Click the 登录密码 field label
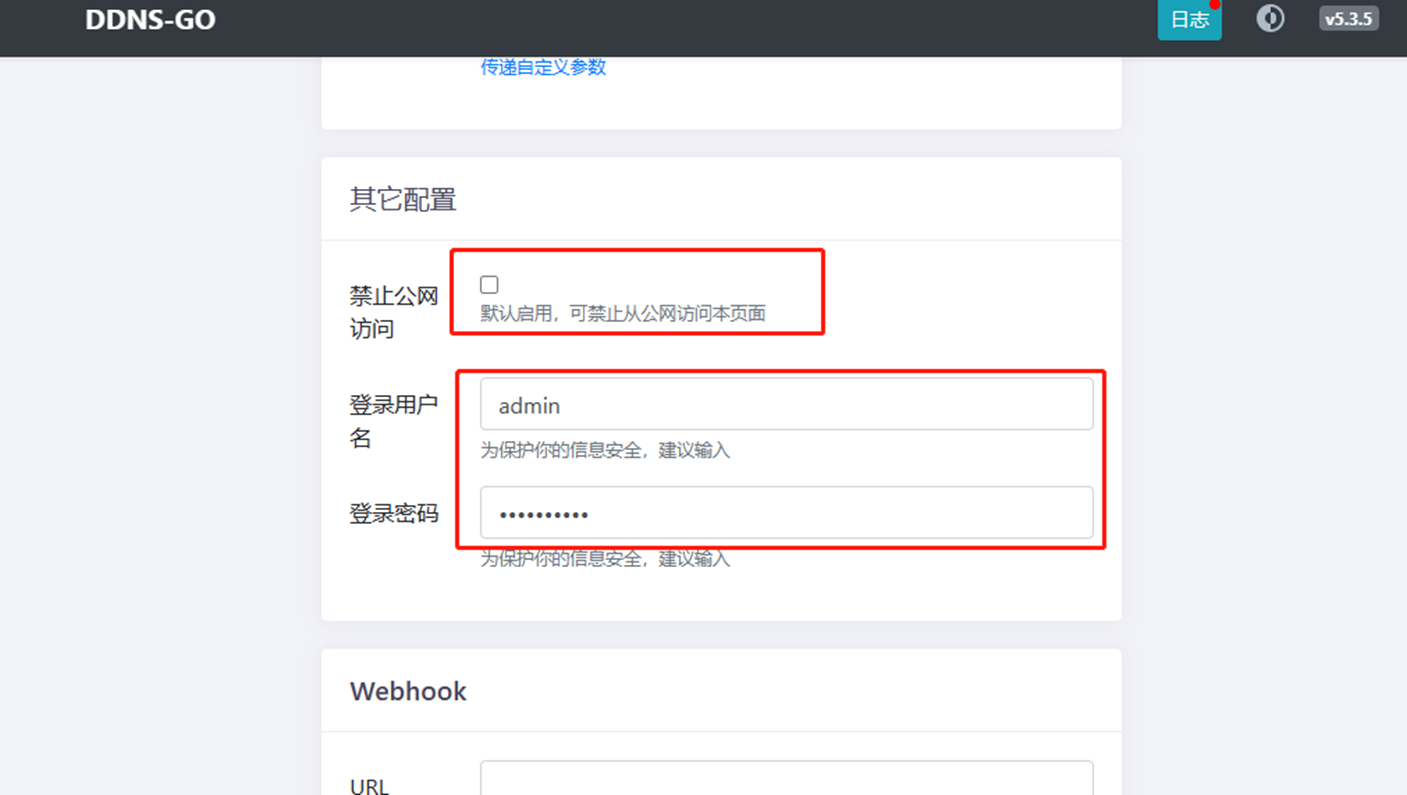The image size is (1407, 795). [393, 514]
